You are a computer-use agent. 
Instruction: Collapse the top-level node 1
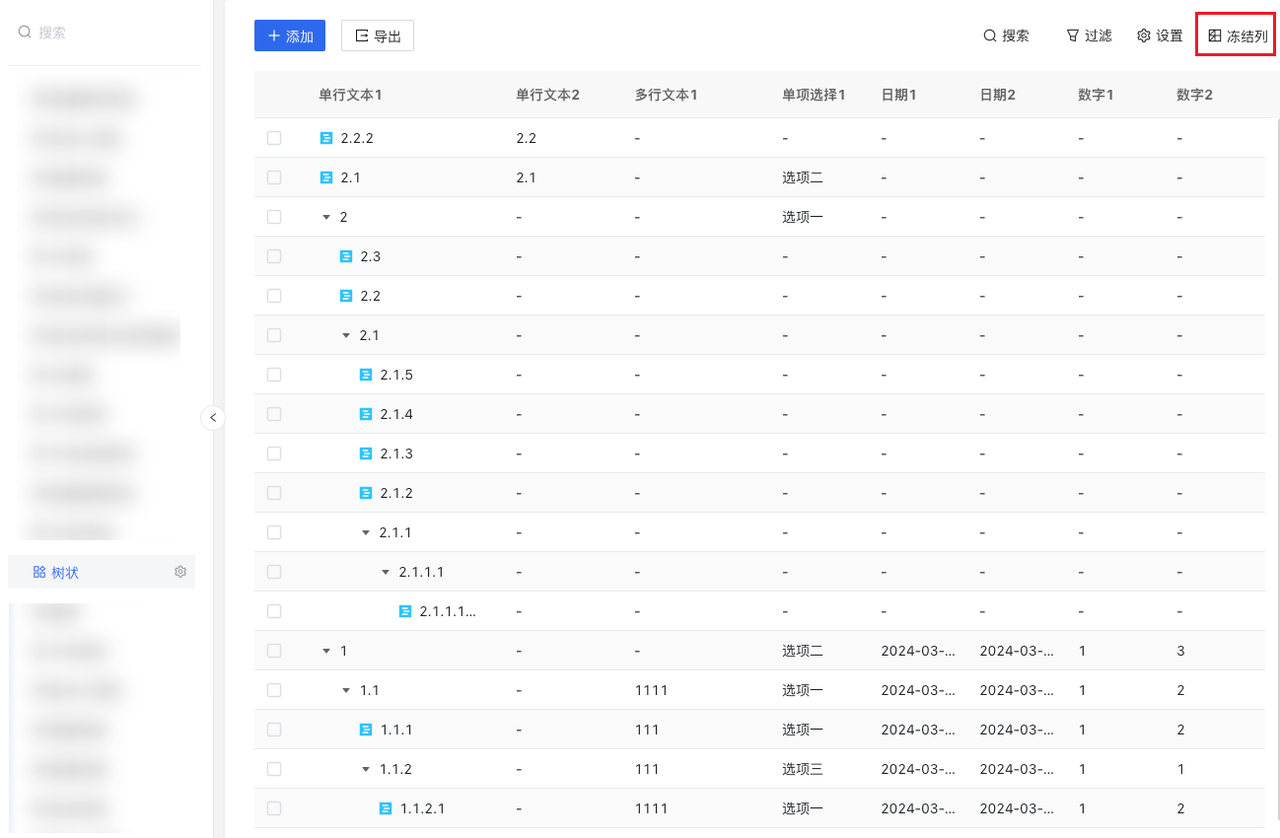click(326, 651)
